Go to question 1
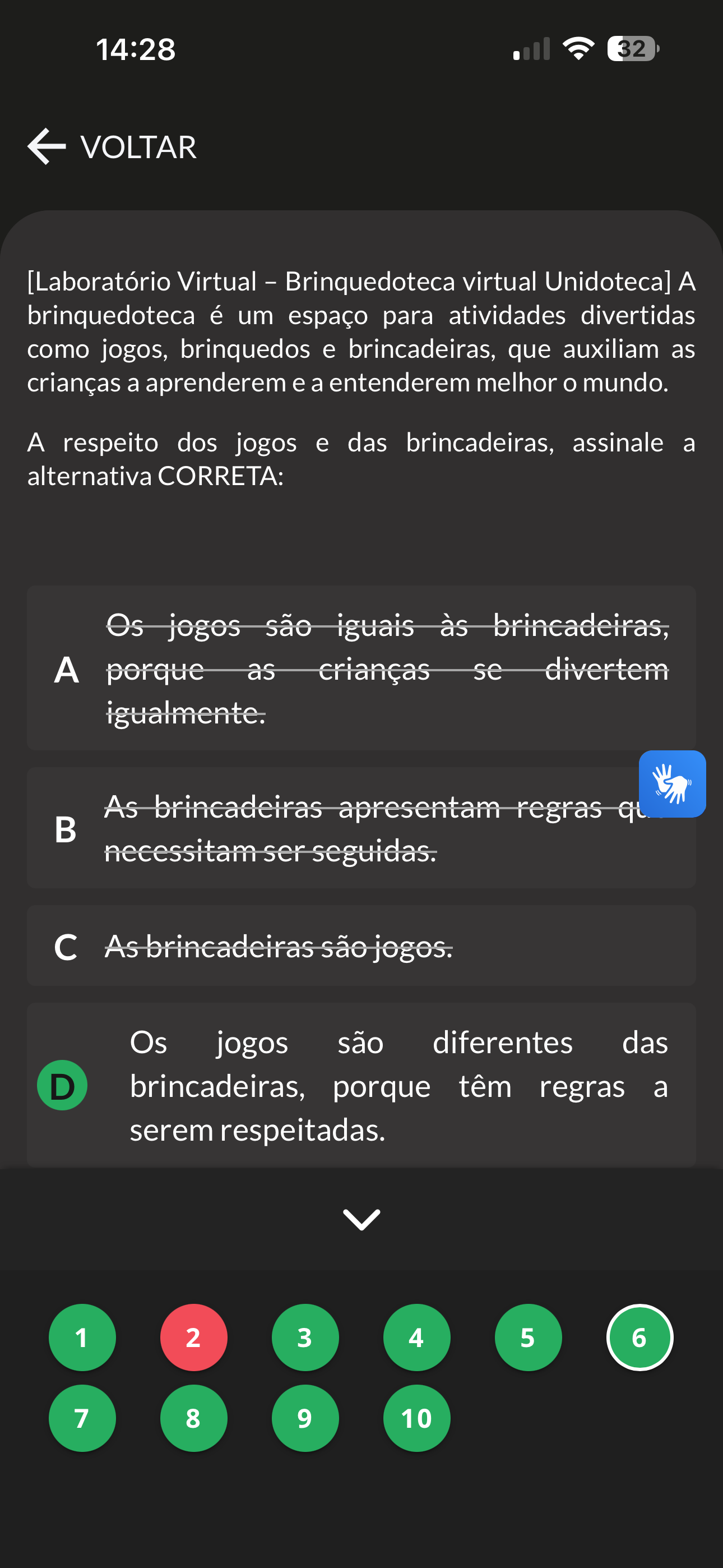723x1568 pixels. coord(82,1338)
